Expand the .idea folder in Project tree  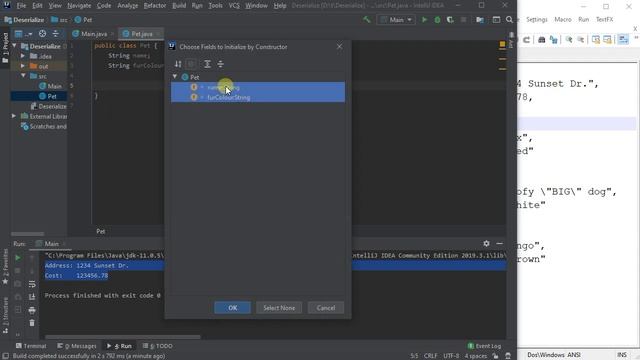tap(23, 56)
